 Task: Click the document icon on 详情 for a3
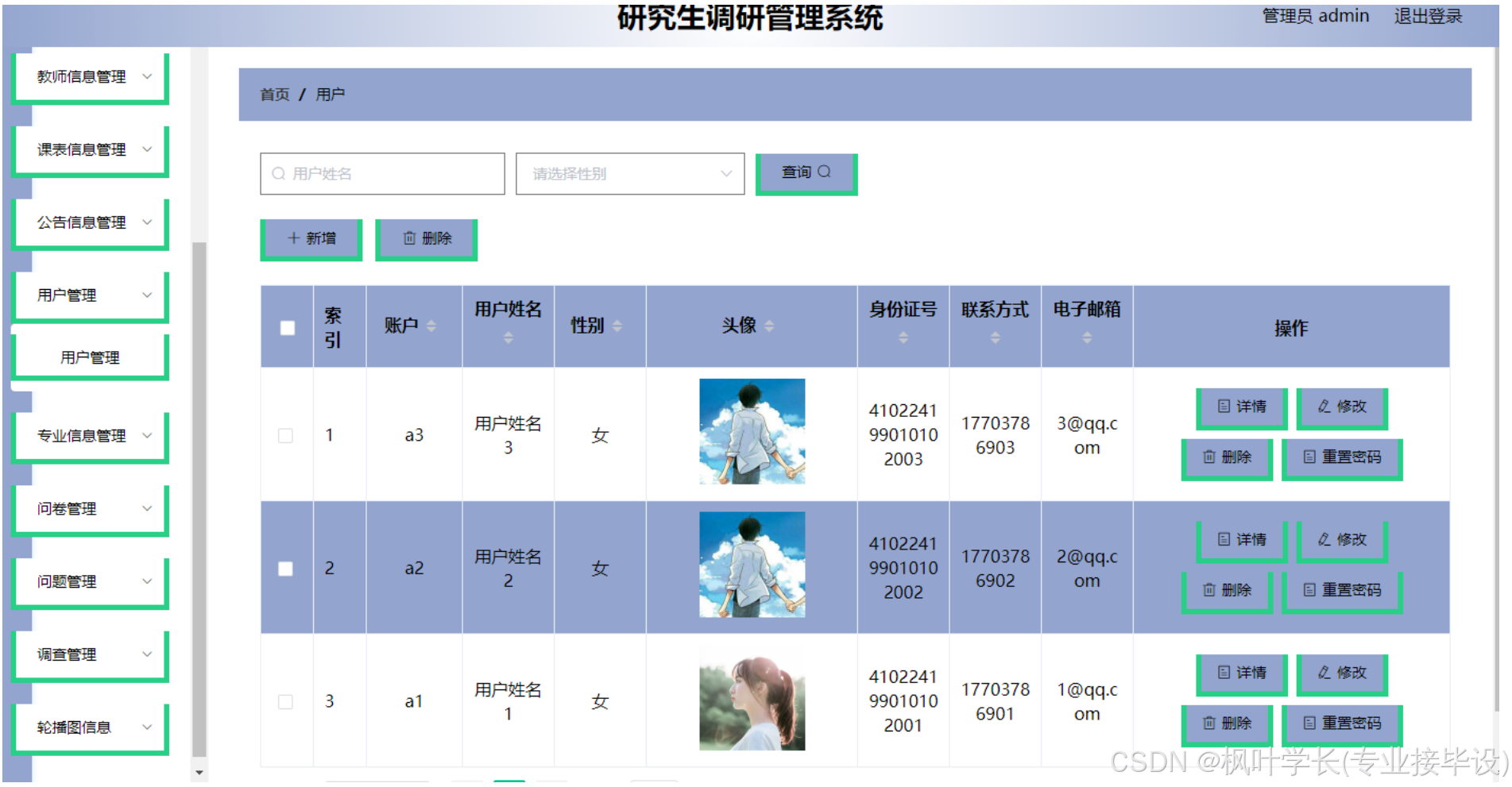pyautogui.click(x=1224, y=407)
